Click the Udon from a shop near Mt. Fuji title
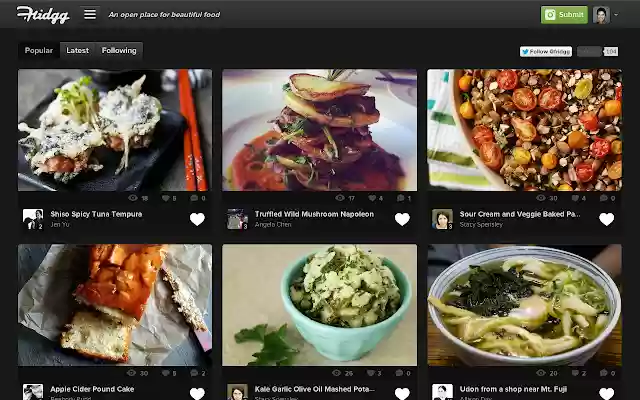This screenshot has height=400, width=640. coord(513,389)
